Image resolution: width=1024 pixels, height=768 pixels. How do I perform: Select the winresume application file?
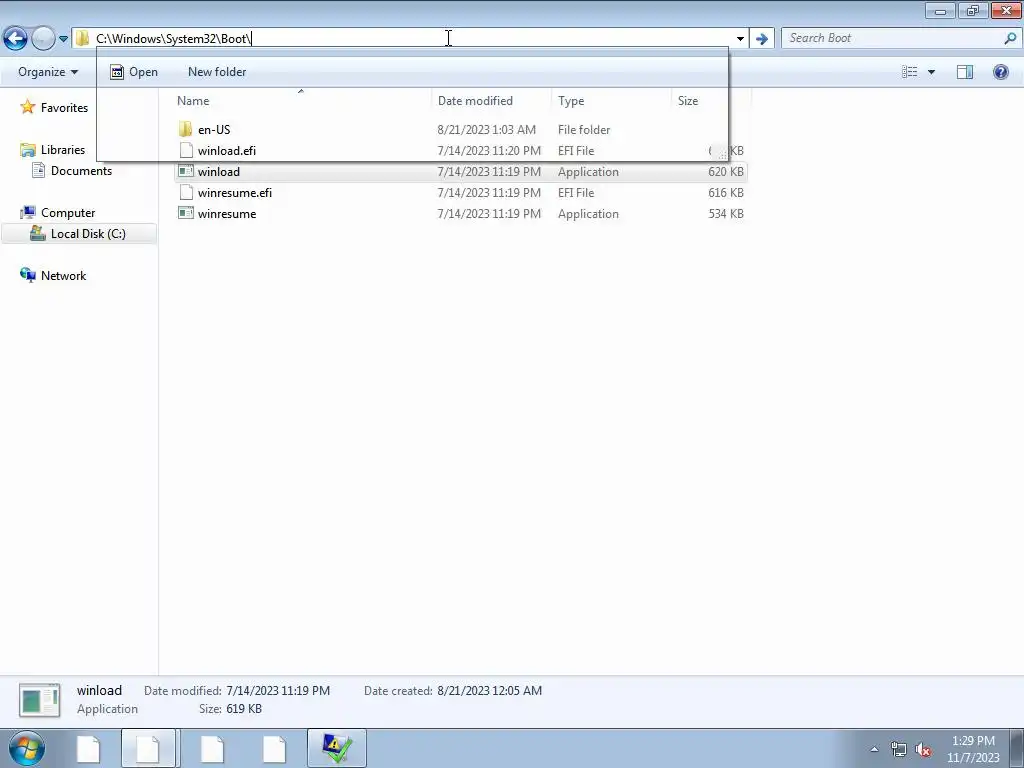pyautogui.click(x=227, y=214)
